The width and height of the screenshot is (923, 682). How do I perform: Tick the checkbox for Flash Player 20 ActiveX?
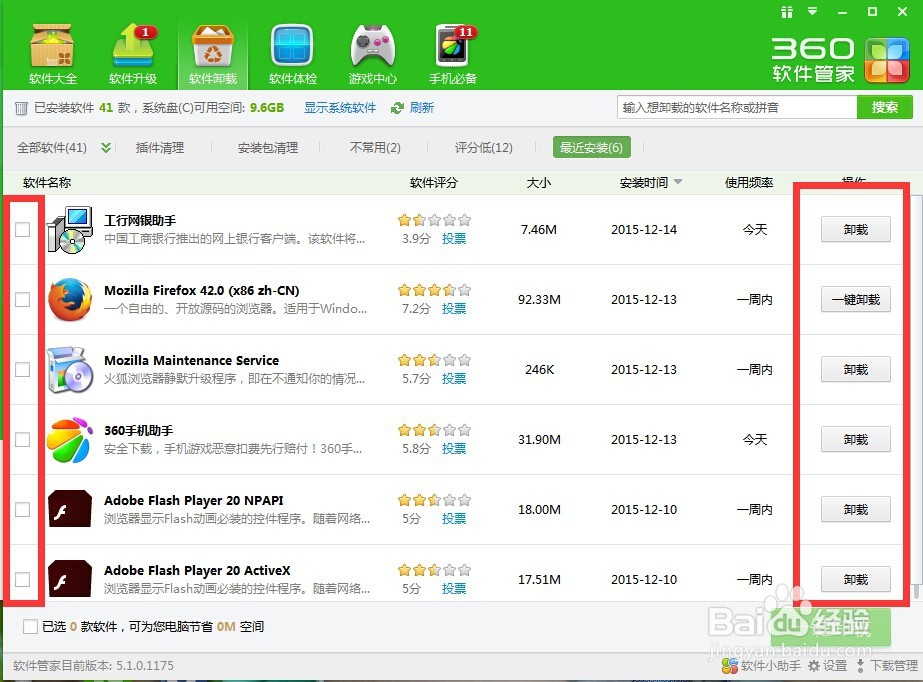pos(22,579)
